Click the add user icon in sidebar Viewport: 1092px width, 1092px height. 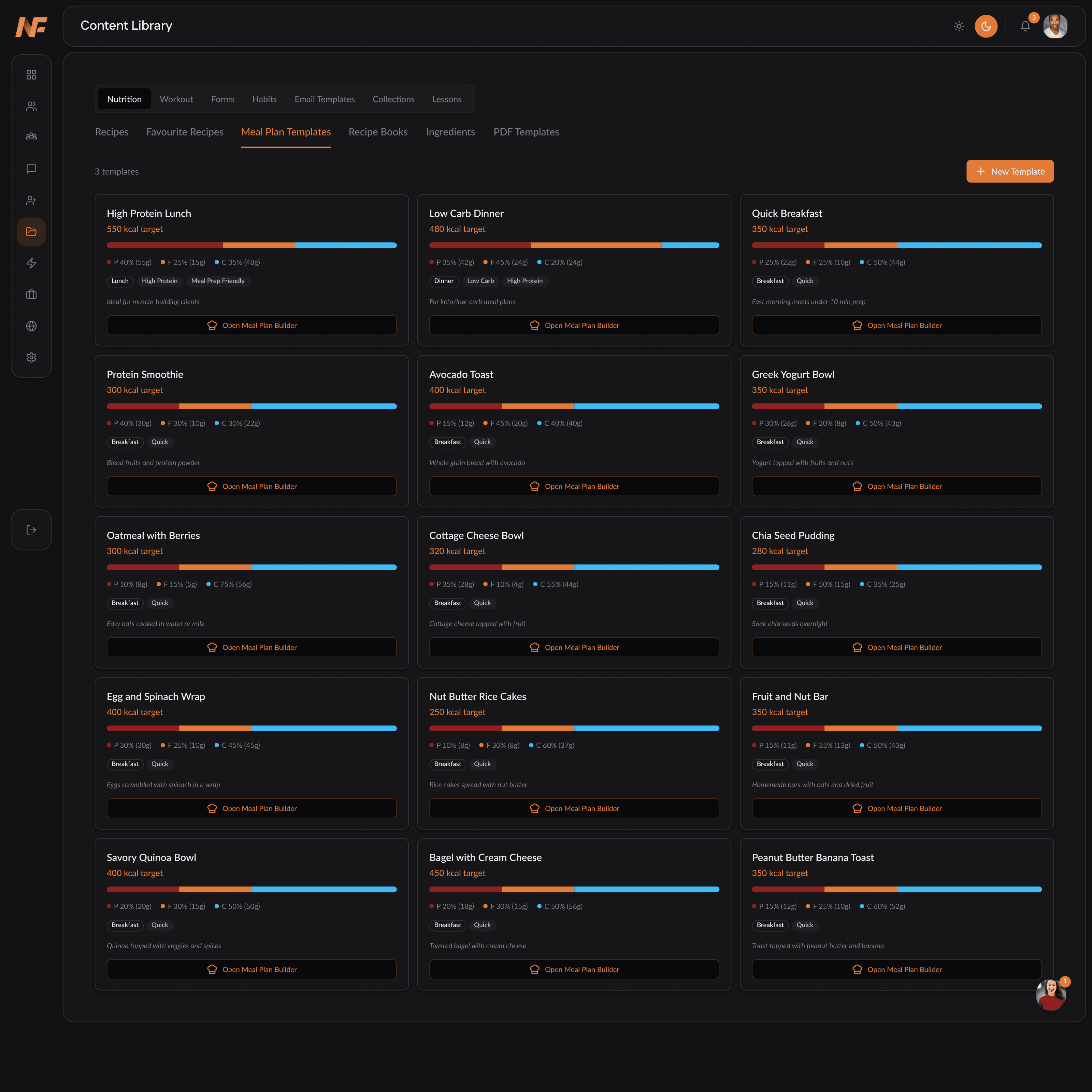tap(31, 200)
